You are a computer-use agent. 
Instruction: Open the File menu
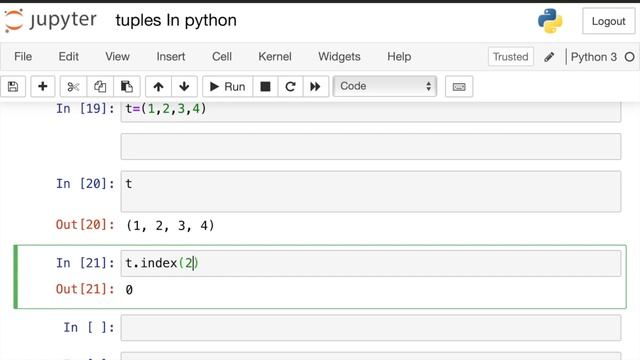click(x=23, y=56)
